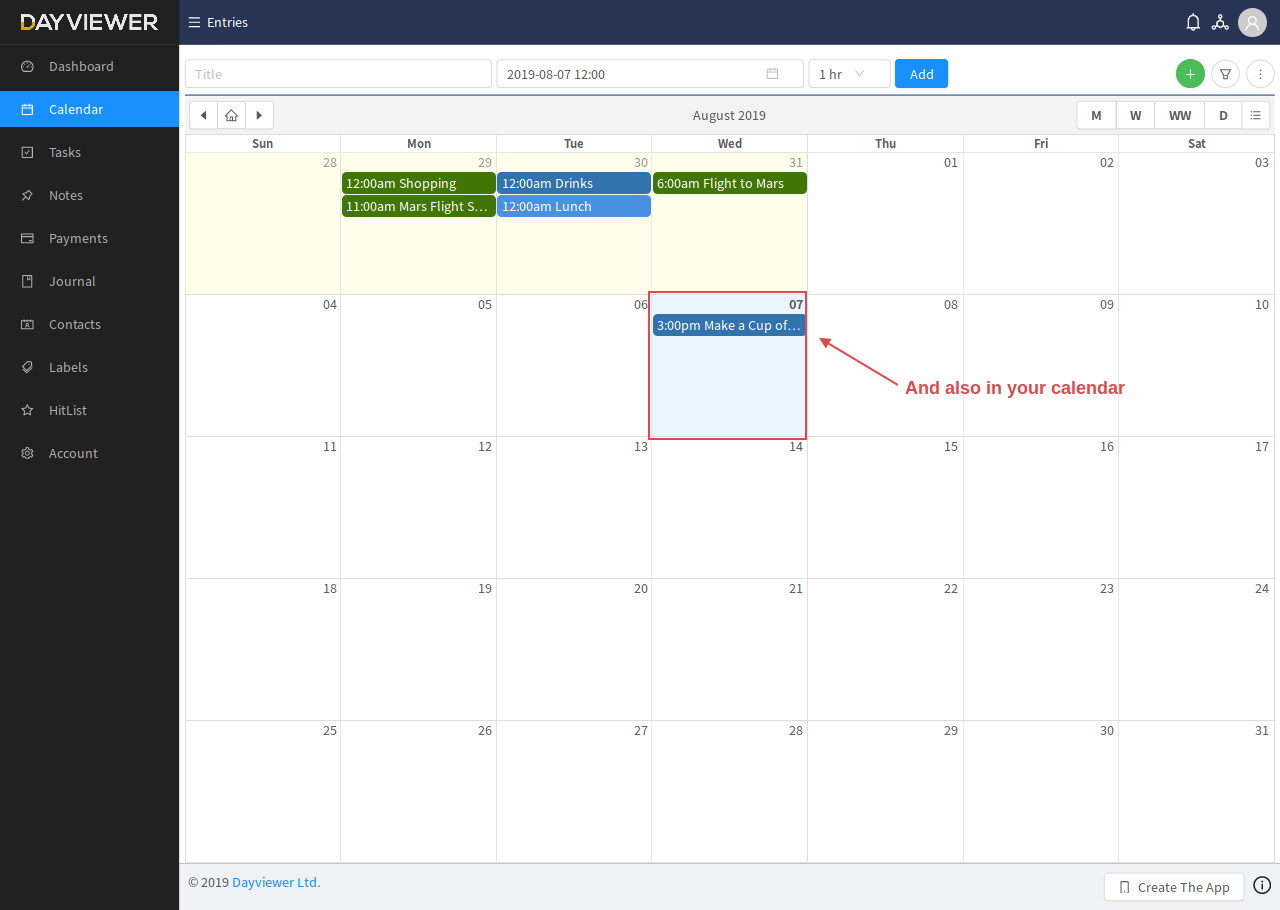Click the Tasks checkbox icon in sidebar

click(x=28, y=152)
